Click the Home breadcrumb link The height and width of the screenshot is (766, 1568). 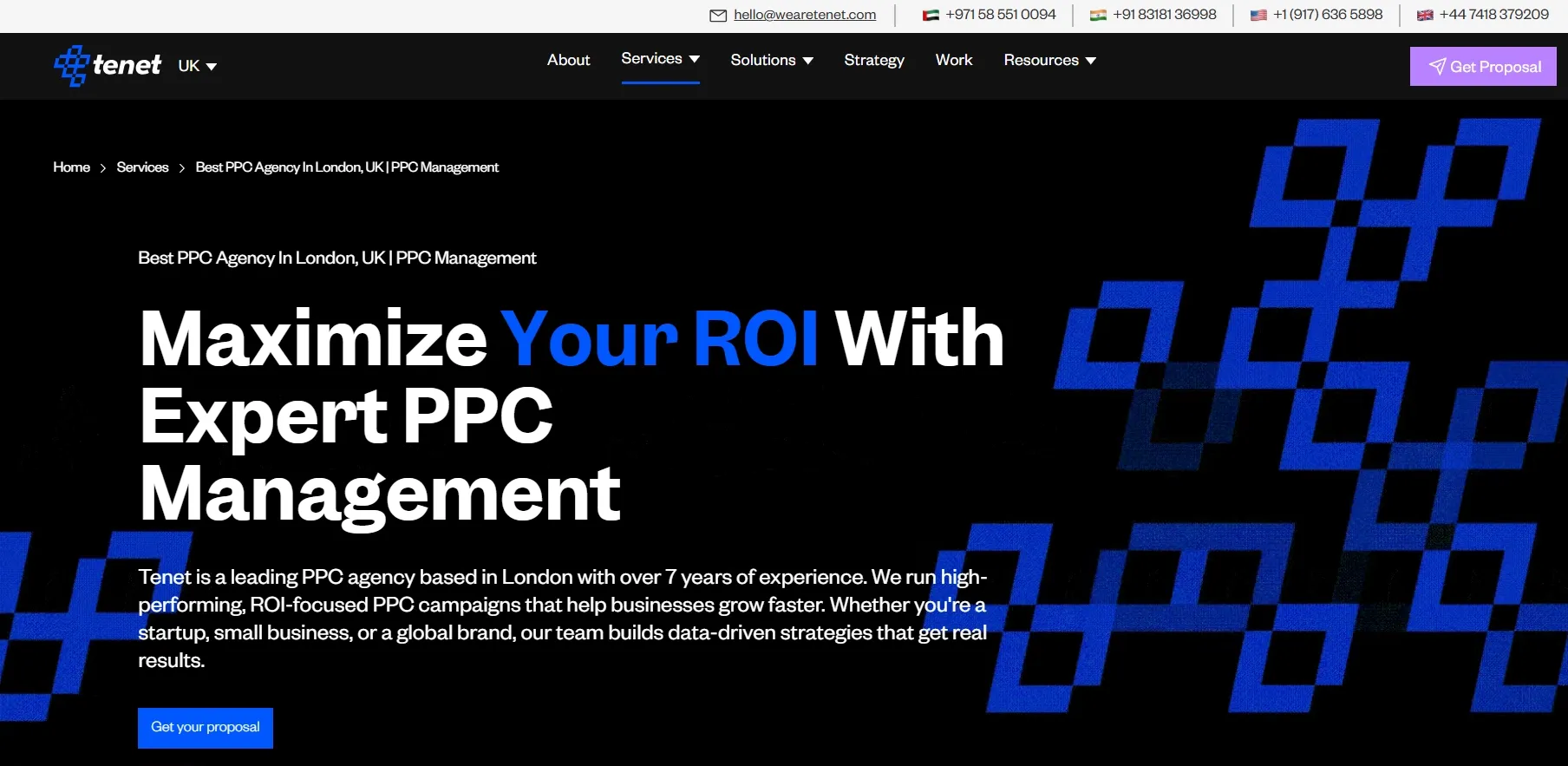click(71, 167)
